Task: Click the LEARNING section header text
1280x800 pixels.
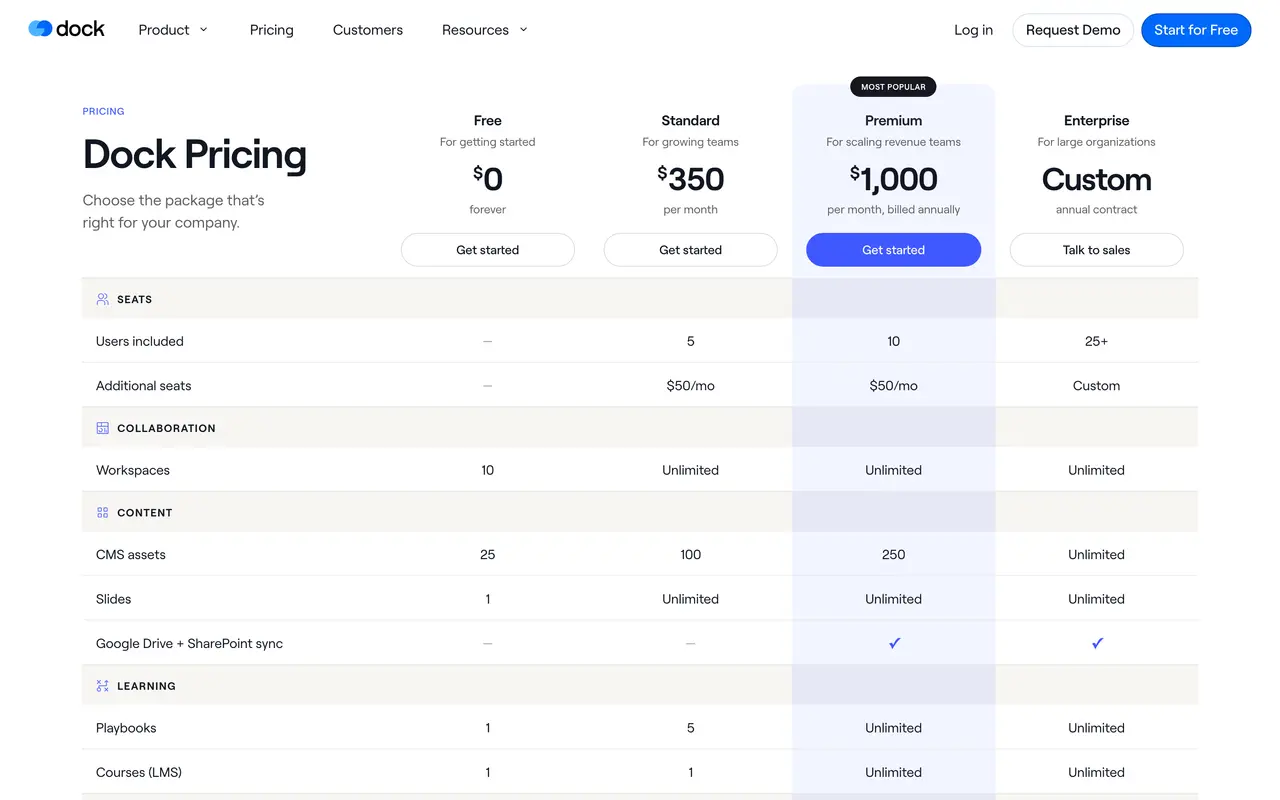Action: [147, 686]
